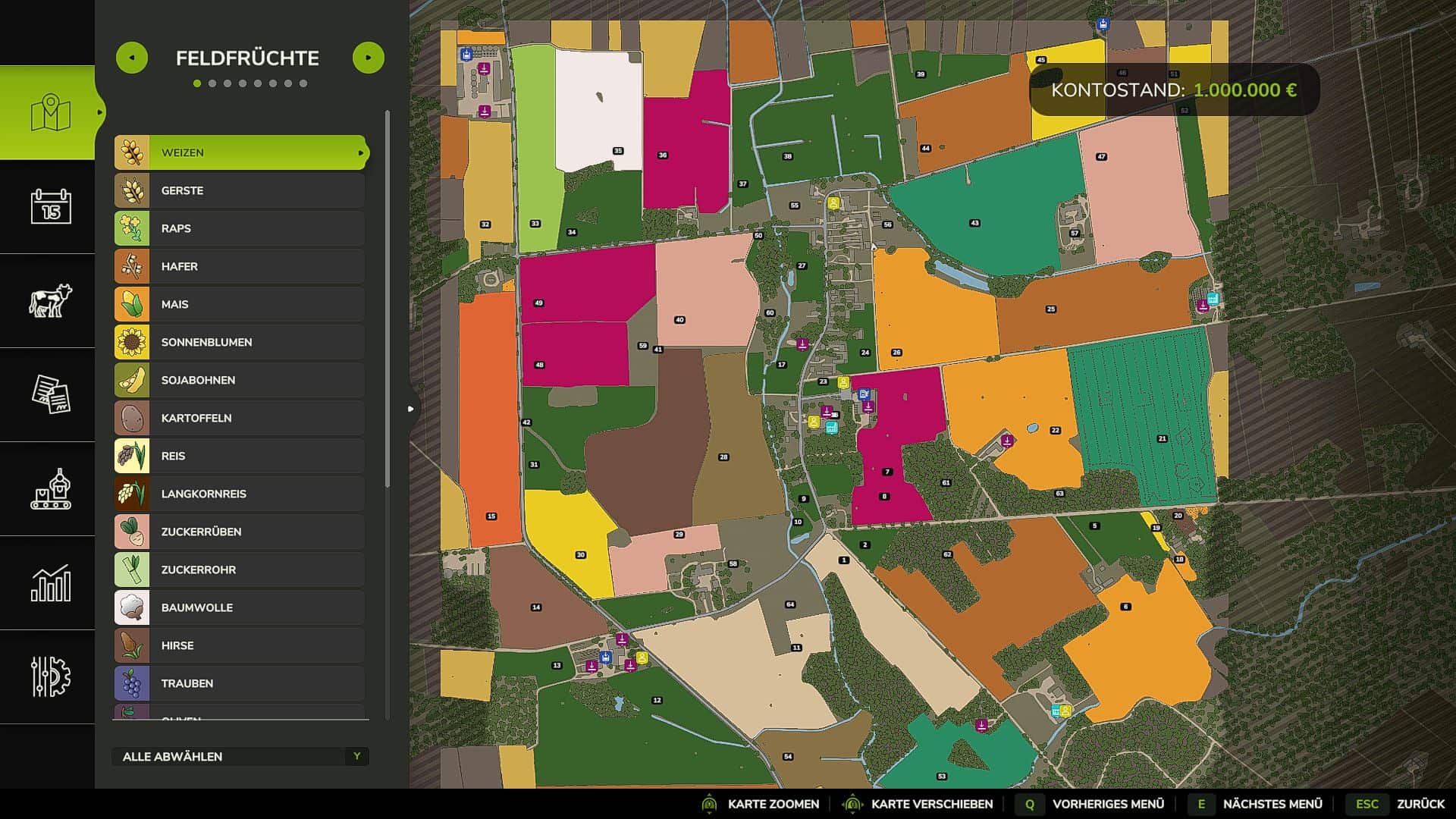
Task: Select the Weizen list entry
Action: pyautogui.click(x=240, y=152)
